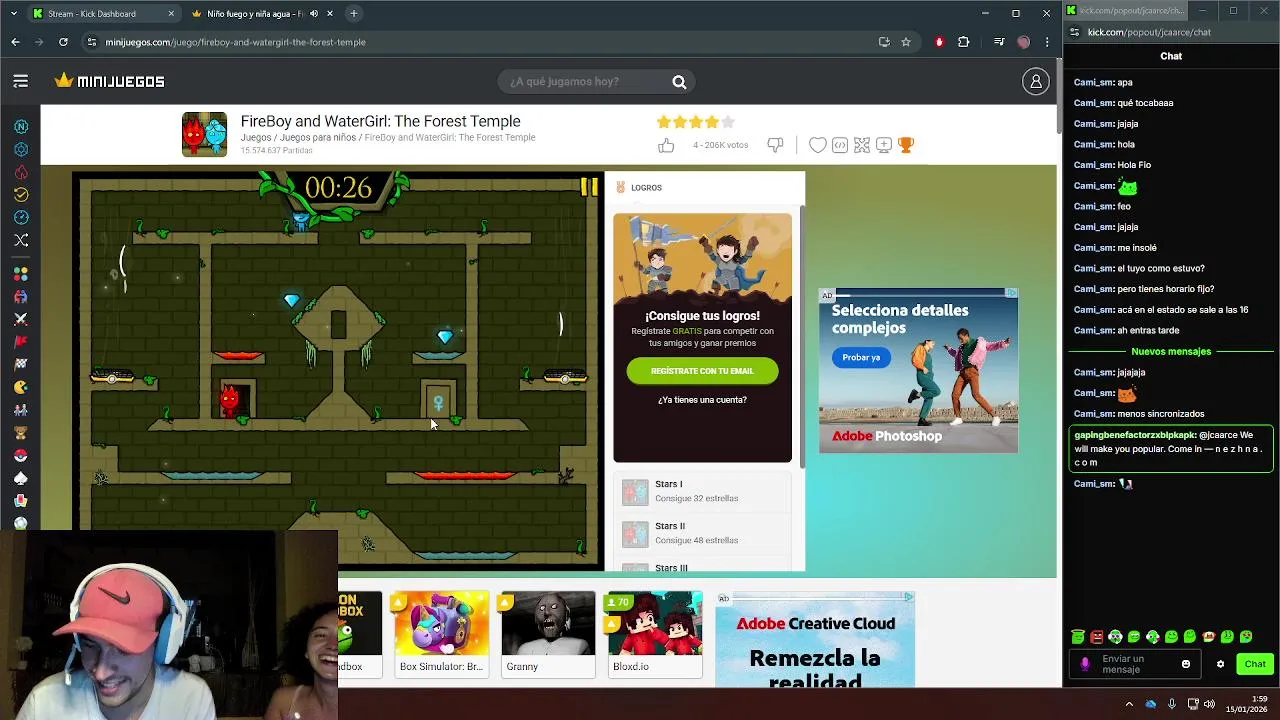Select the 'Stars I' achievement row
The height and width of the screenshot is (720, 1280).
coord(702,491)
